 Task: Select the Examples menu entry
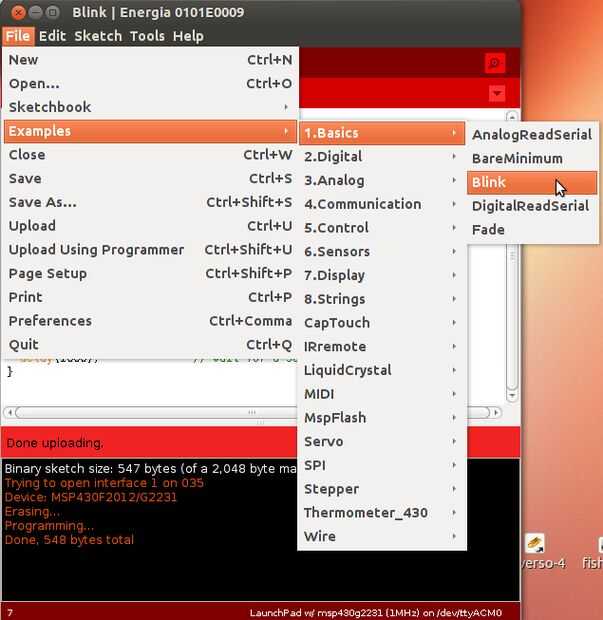[x=150, y=131]
